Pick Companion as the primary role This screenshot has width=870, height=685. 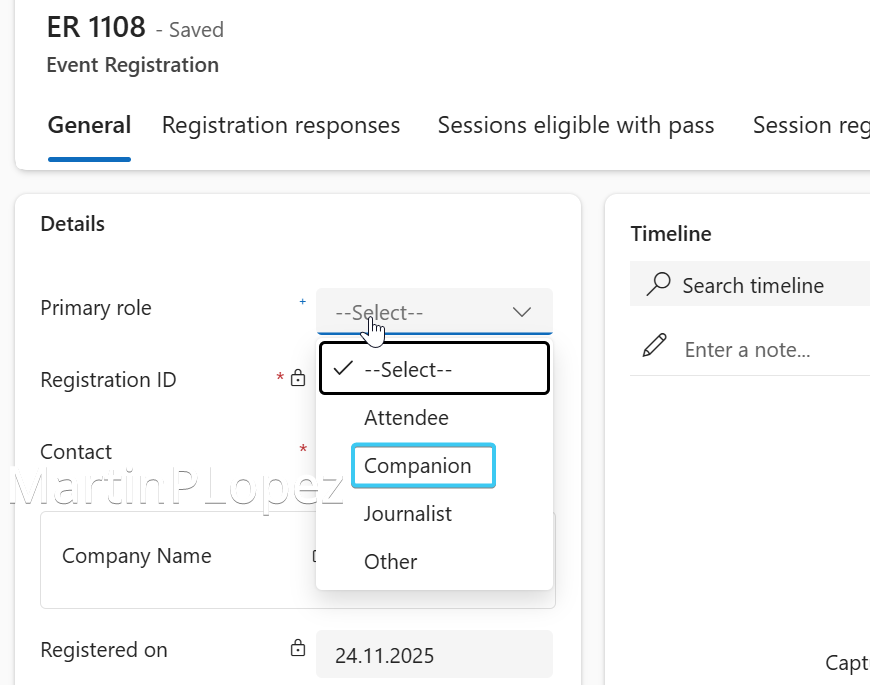418,466
